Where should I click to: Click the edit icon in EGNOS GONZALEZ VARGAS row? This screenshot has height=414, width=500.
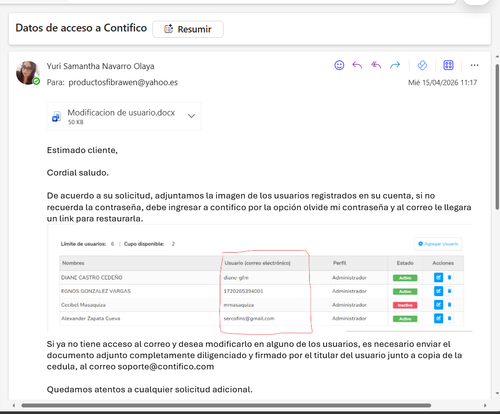(438, 291)
